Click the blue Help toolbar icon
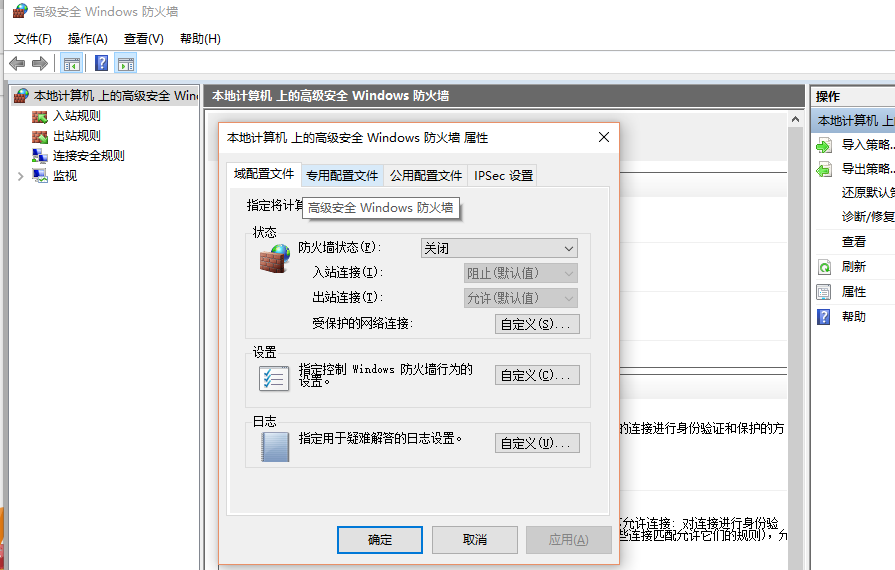The image size is (895, 570). pos(101,63)
